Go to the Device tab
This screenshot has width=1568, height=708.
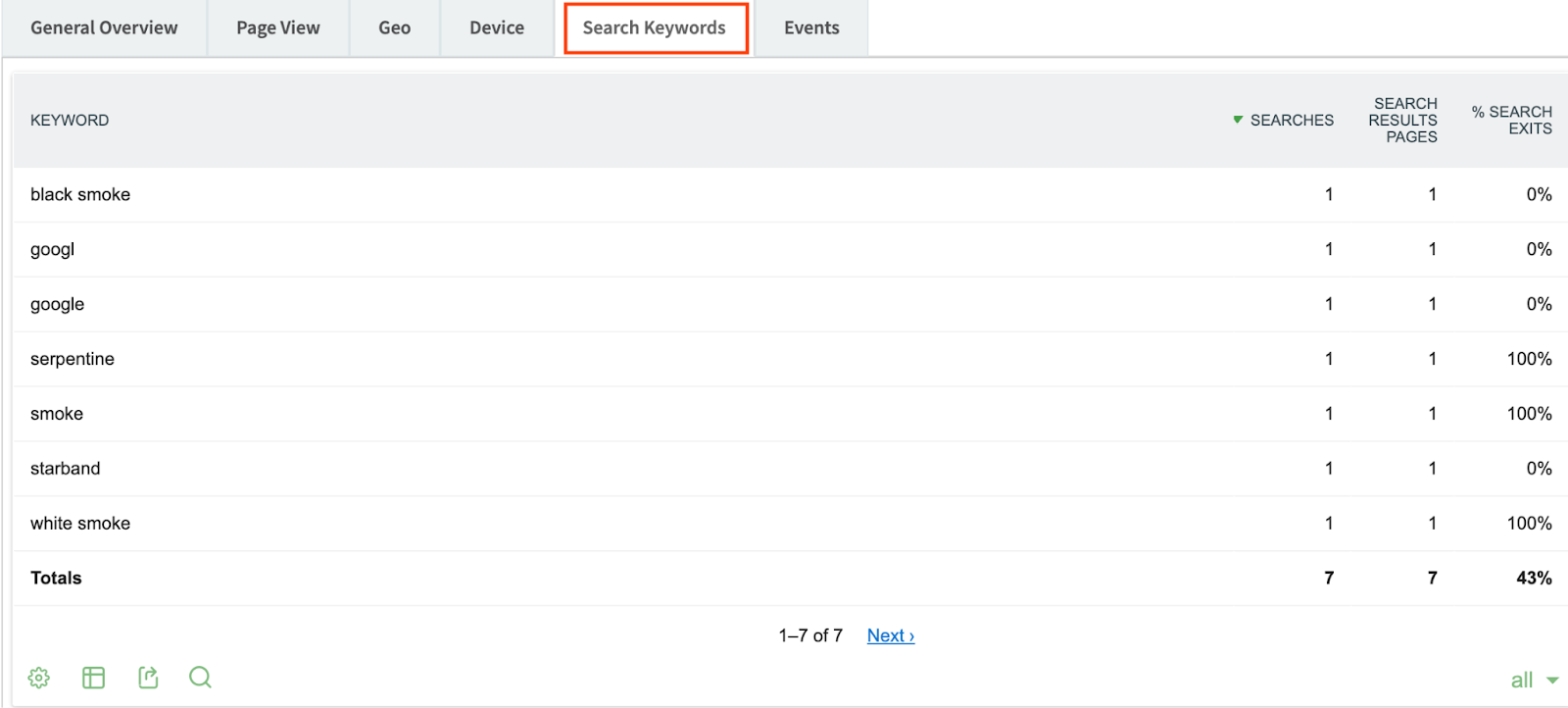tap(497, 28)
